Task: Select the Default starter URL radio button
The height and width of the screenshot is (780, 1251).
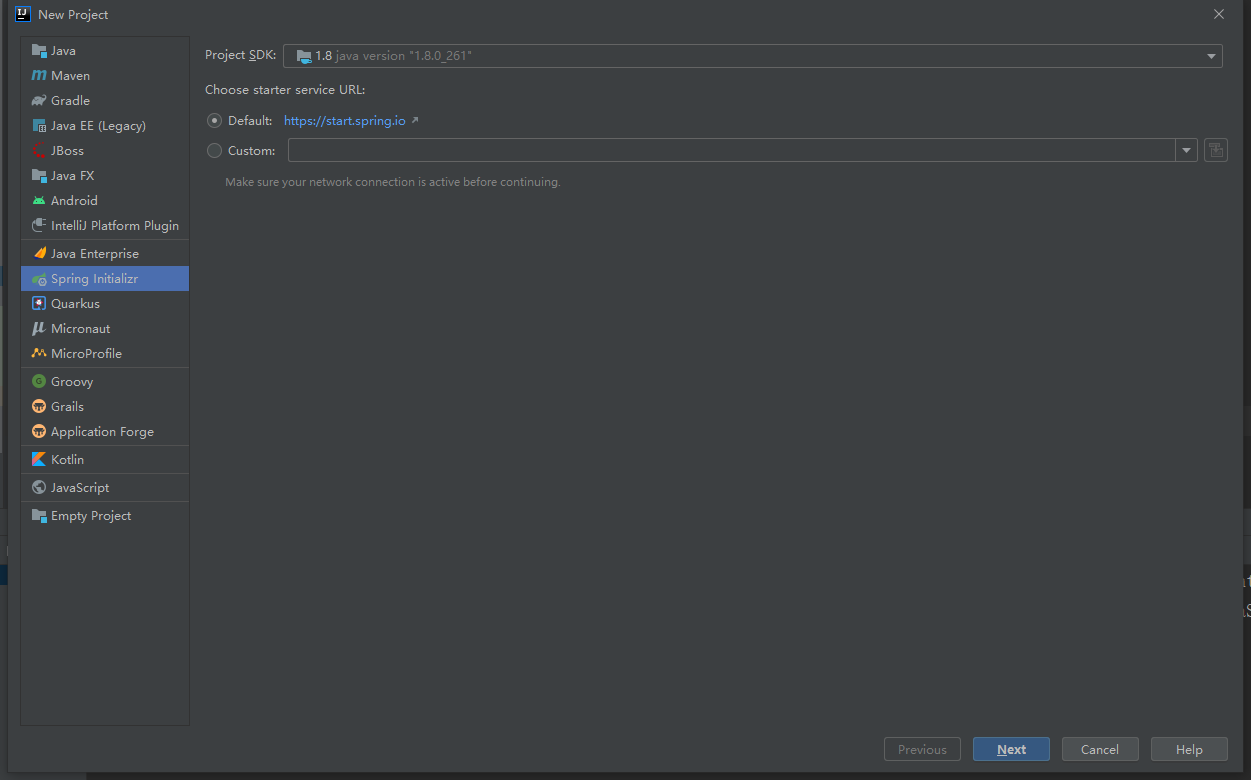Action: [x=214, y=121]
